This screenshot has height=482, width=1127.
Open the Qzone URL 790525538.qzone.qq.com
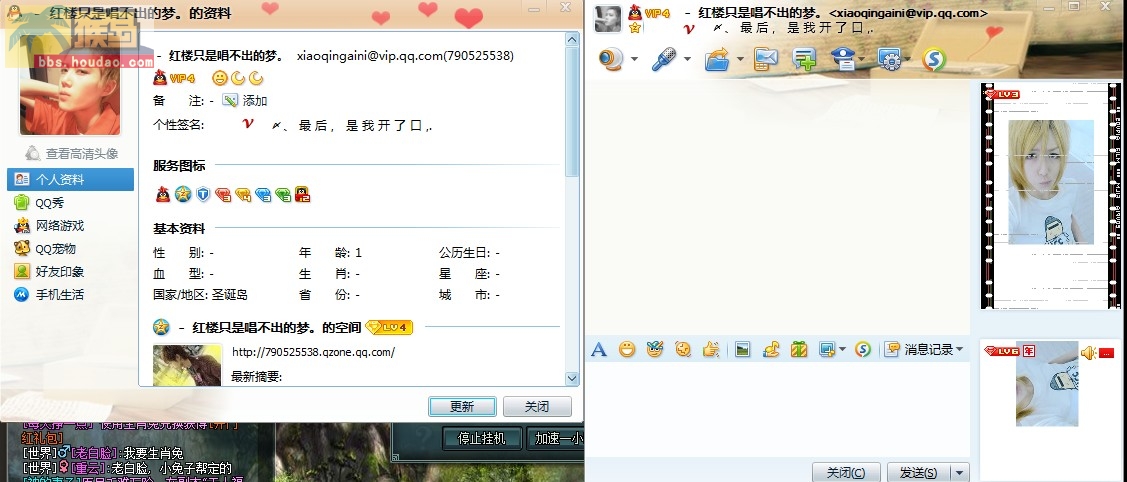pos(313,352)
